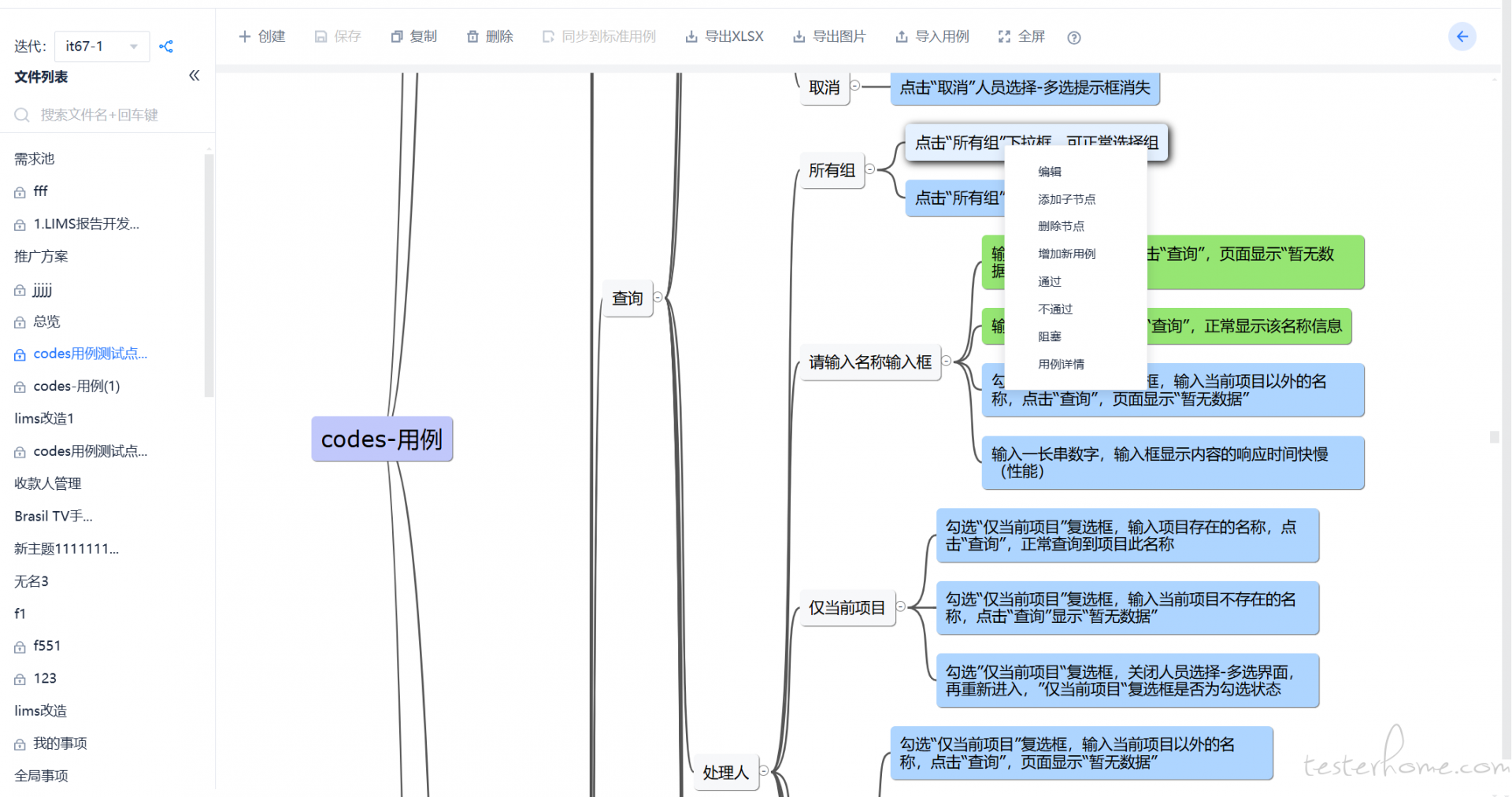The image size is (1512, 797).
Task: Toggle the 请输入名称输入框 node expander
Action: pos(947,361)
